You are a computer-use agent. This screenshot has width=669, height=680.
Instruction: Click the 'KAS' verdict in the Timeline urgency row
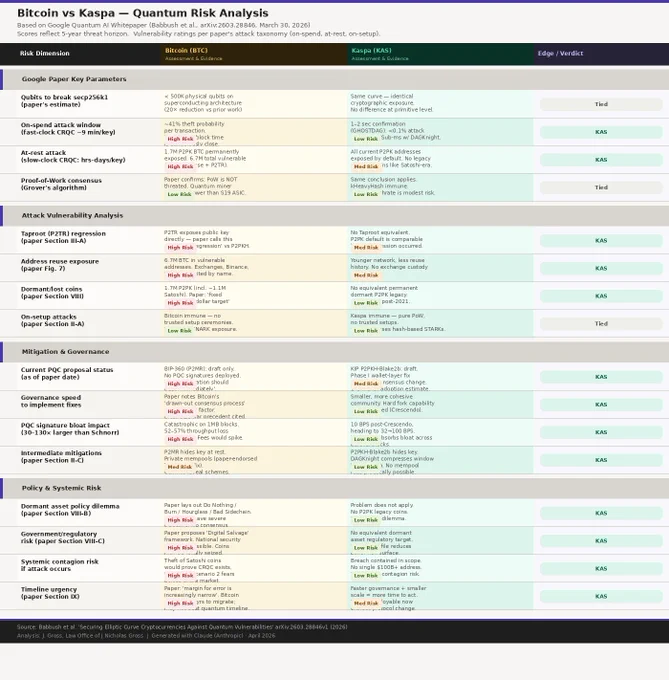coord(601,596)
